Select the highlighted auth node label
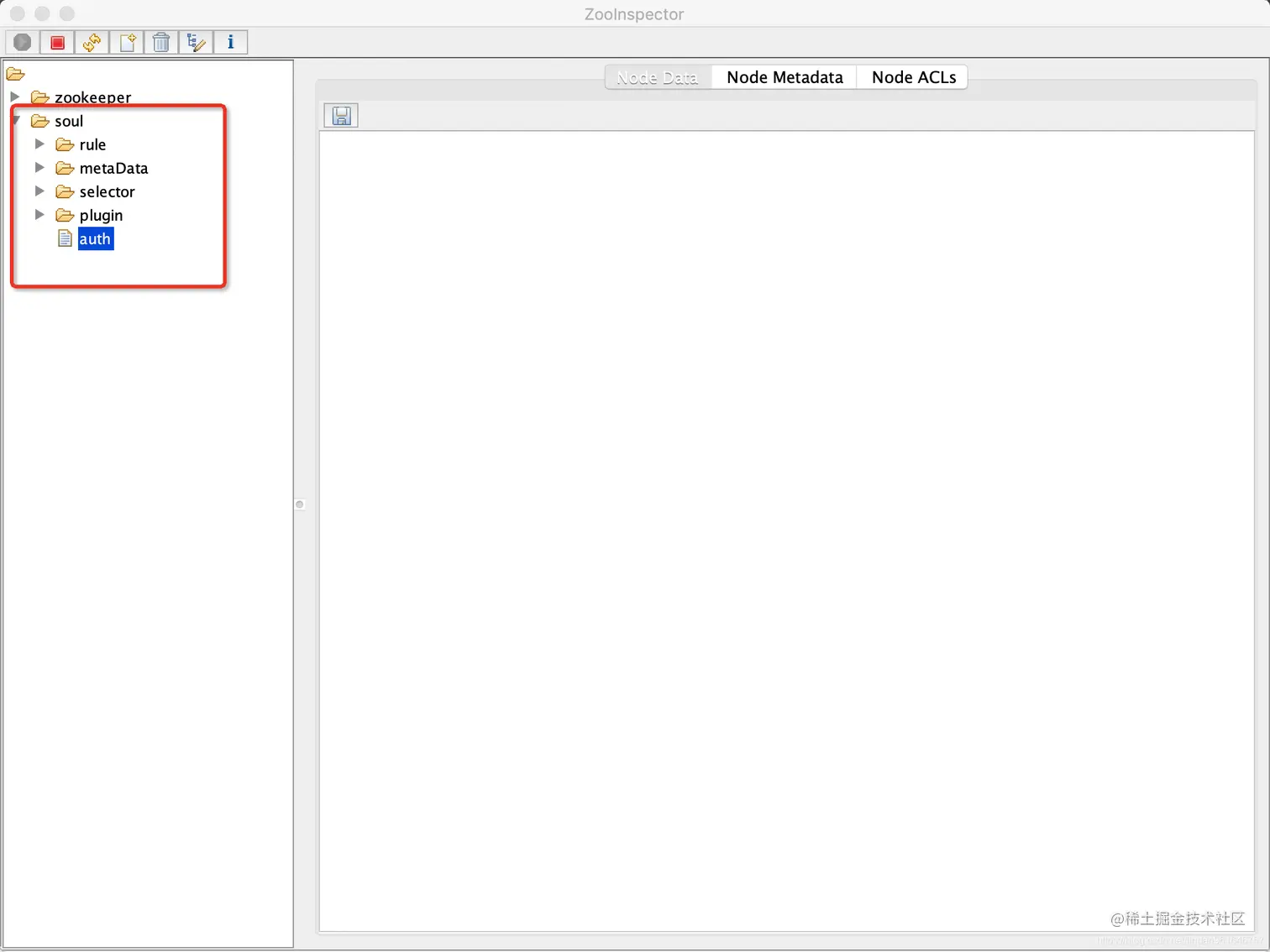The height and width of the screenshot is (952, 1270). coord(95,239)
